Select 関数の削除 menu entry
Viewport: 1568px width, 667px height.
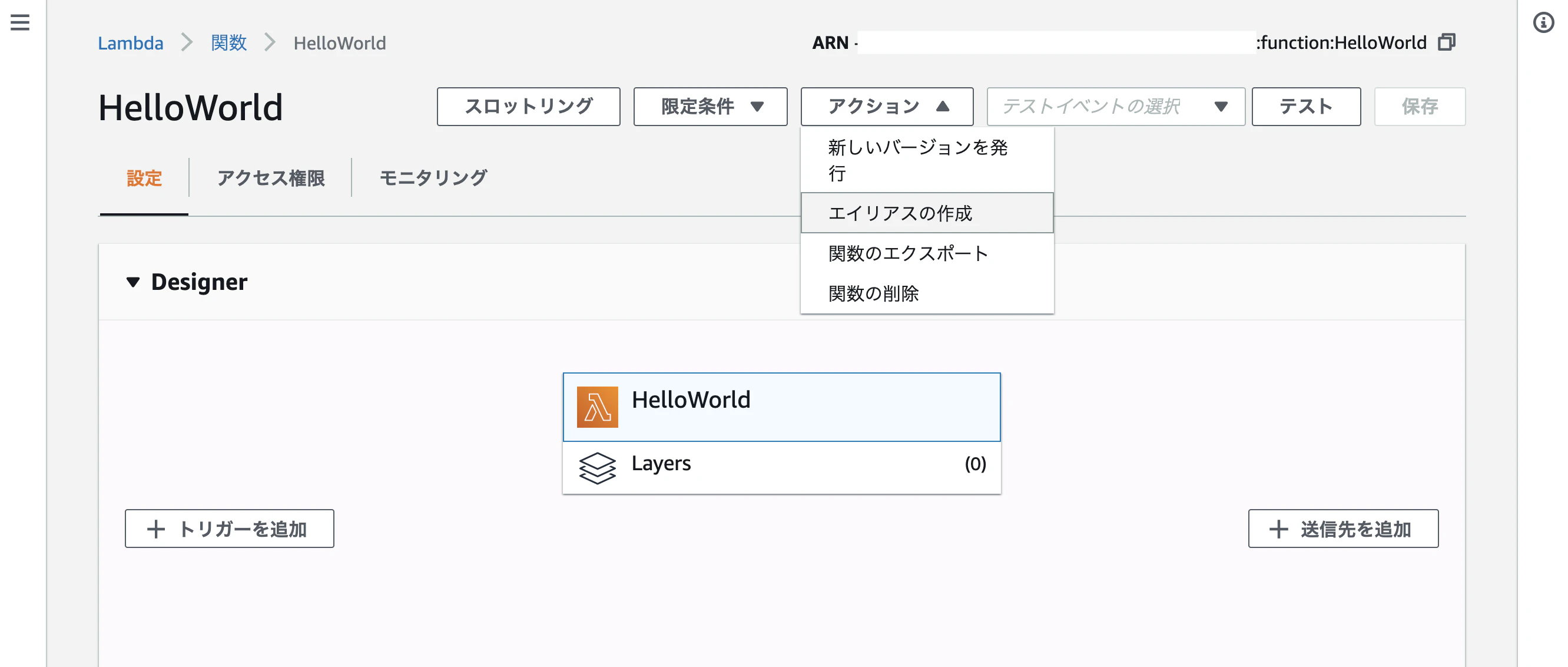[926, 293]
